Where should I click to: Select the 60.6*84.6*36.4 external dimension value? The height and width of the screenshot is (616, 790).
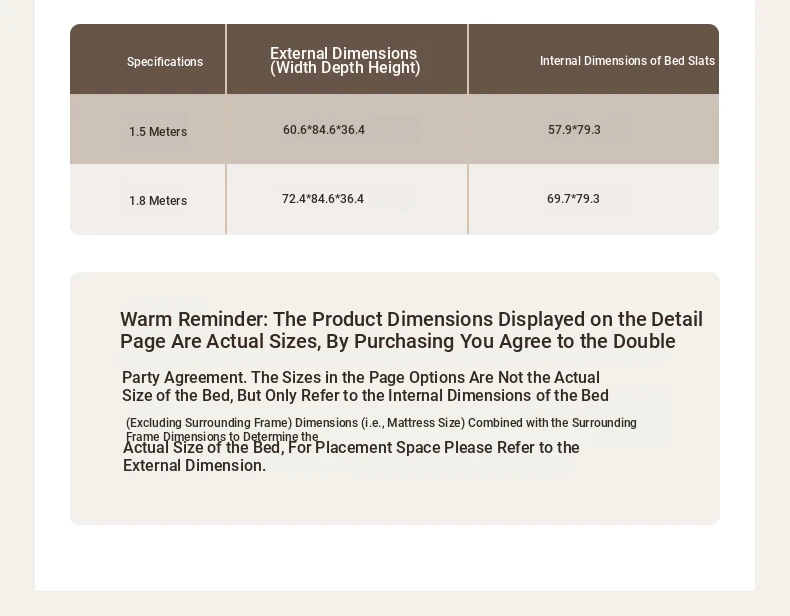pos(323,130)
